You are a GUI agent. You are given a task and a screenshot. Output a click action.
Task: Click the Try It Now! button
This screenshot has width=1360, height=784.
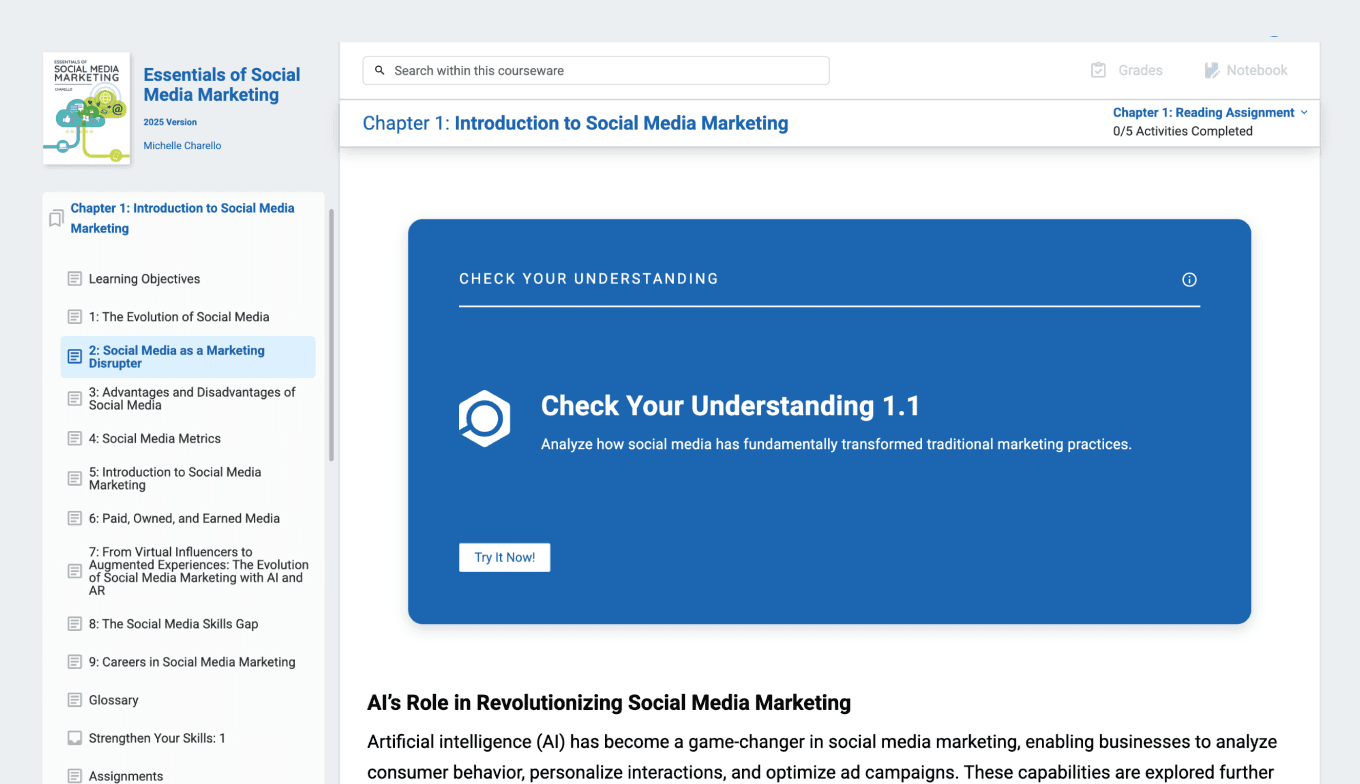coord(505,558)
